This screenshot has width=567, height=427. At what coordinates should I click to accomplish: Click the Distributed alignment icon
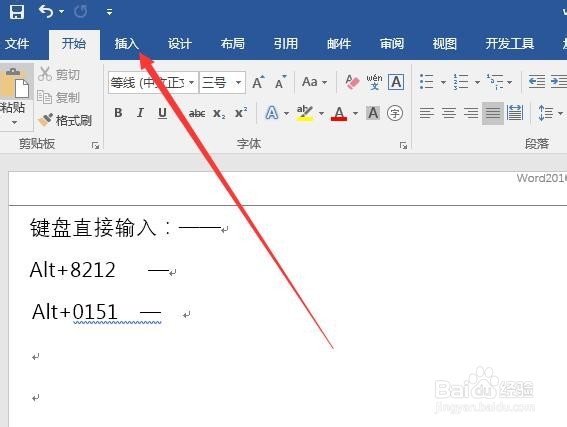[515, 113]
